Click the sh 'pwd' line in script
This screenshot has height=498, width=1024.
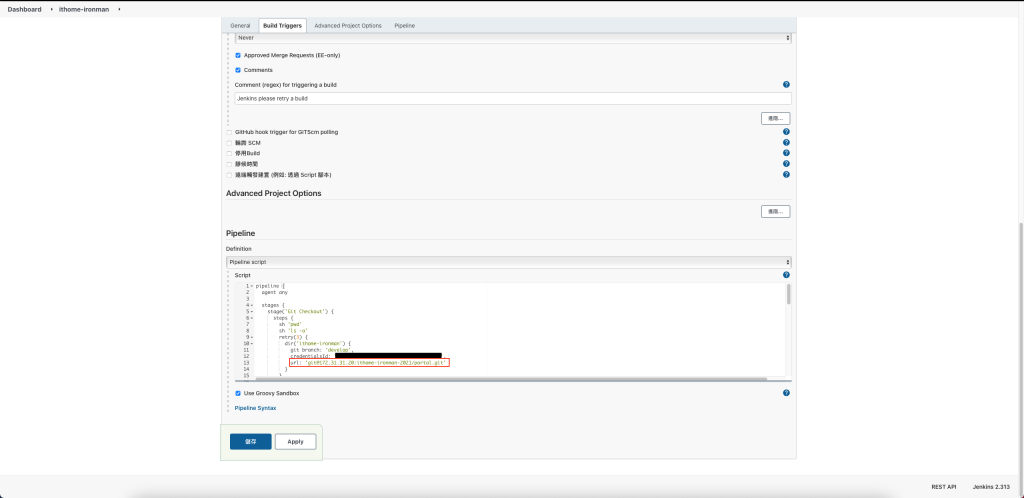tap(290, 324)
